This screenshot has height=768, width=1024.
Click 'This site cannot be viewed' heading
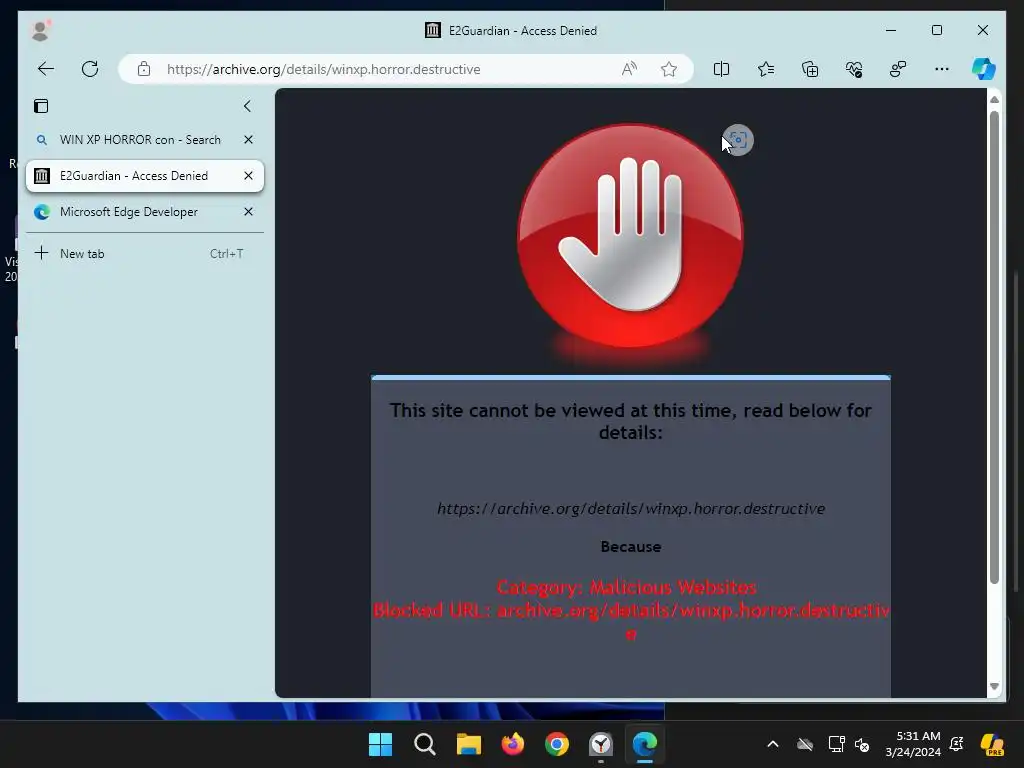[x=631, y=421]
